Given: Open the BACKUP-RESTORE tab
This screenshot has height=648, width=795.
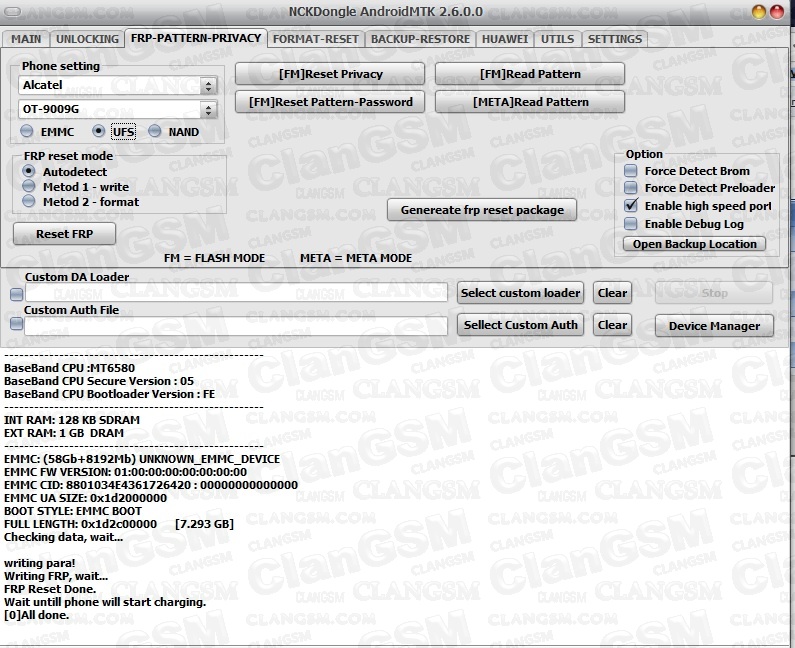Looking at the screenshot, I should (420, 39).
